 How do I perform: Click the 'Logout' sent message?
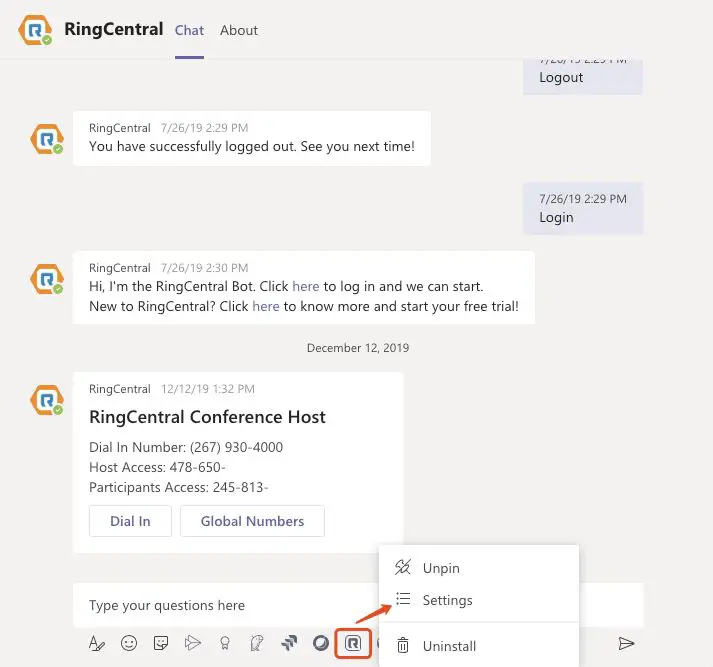point(582,77)
